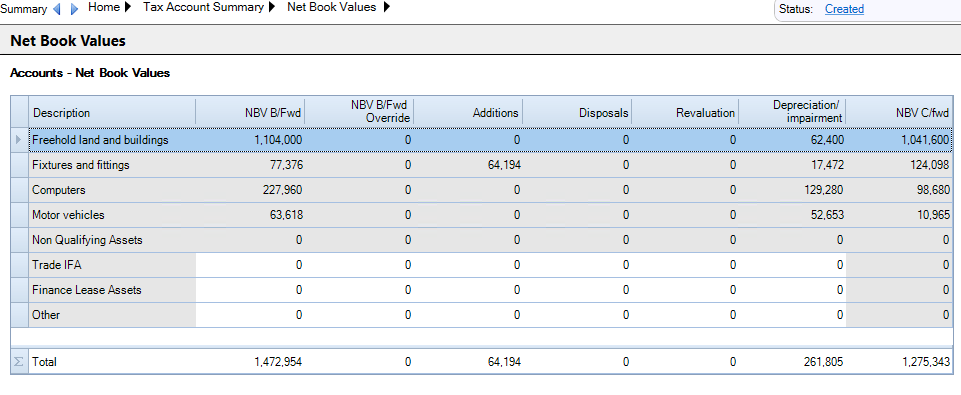Select the Other row
The height and width of the screenshot is (395, 961).
[482, 315]
